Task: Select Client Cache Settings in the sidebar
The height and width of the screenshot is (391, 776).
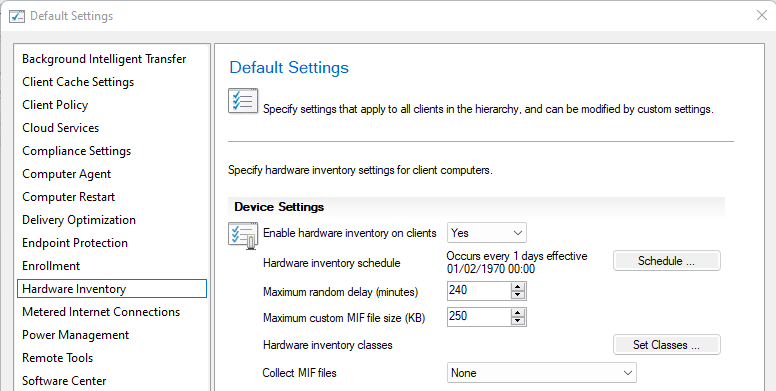Action: point(78,82)
